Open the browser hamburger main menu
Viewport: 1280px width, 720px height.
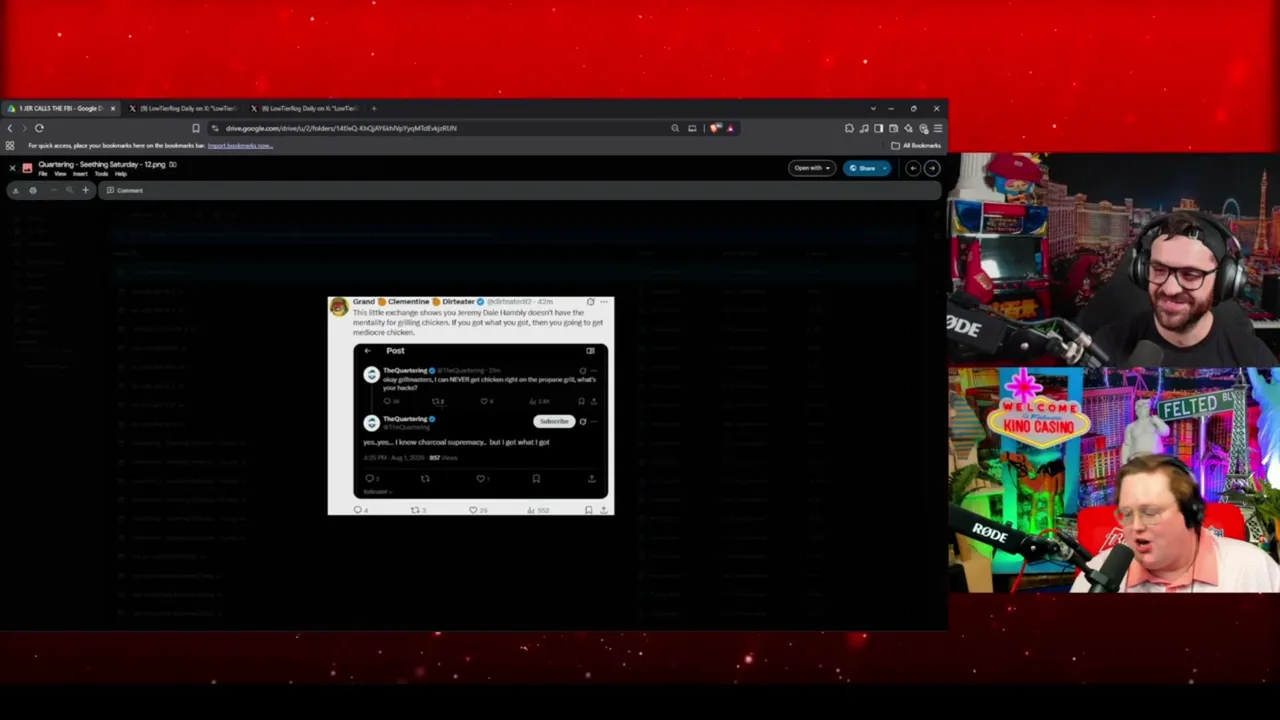point(937,128)
